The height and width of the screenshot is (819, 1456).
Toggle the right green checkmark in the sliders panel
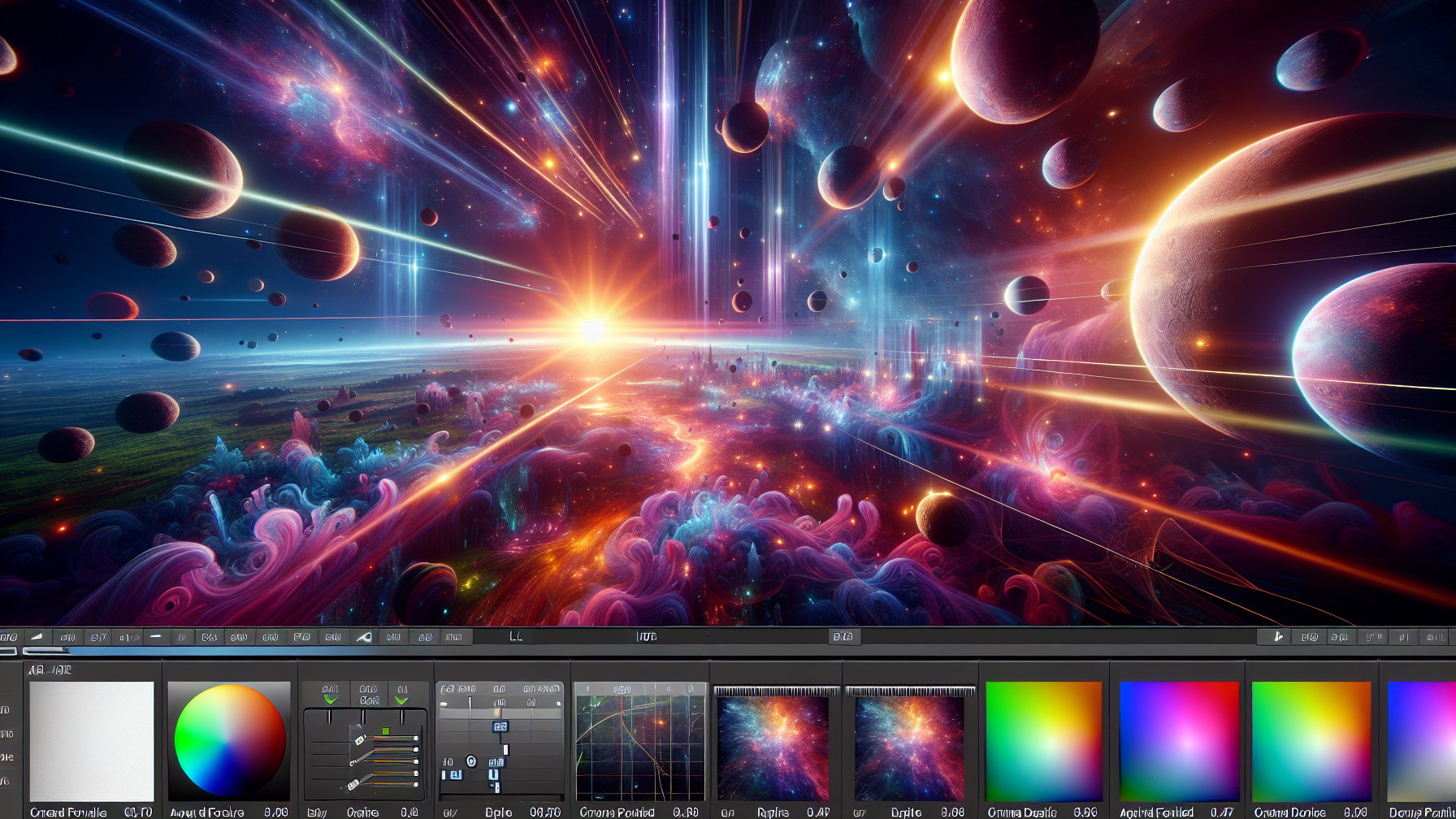coord(401,699)
